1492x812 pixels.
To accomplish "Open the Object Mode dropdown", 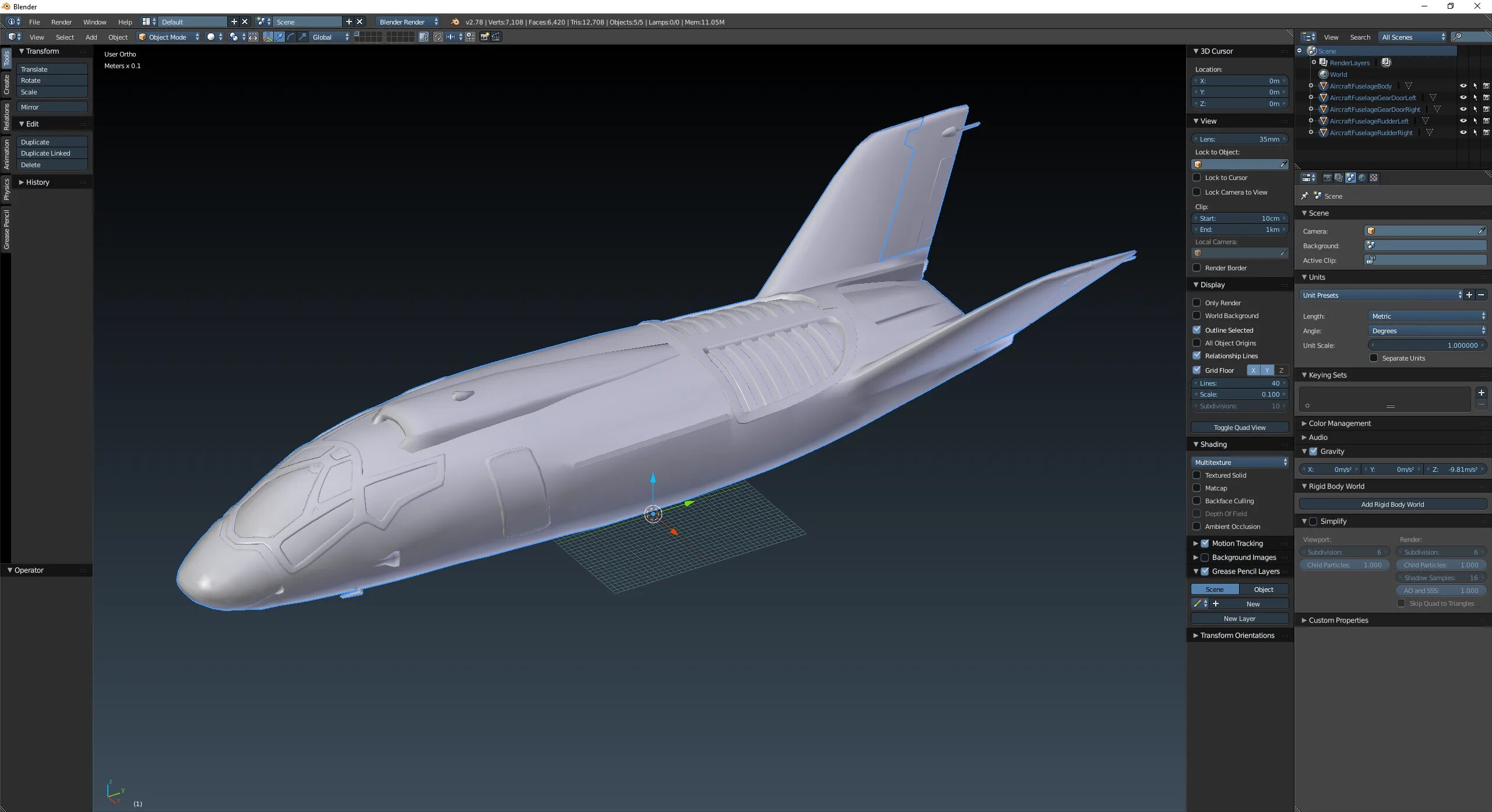I will click(168, 37).
